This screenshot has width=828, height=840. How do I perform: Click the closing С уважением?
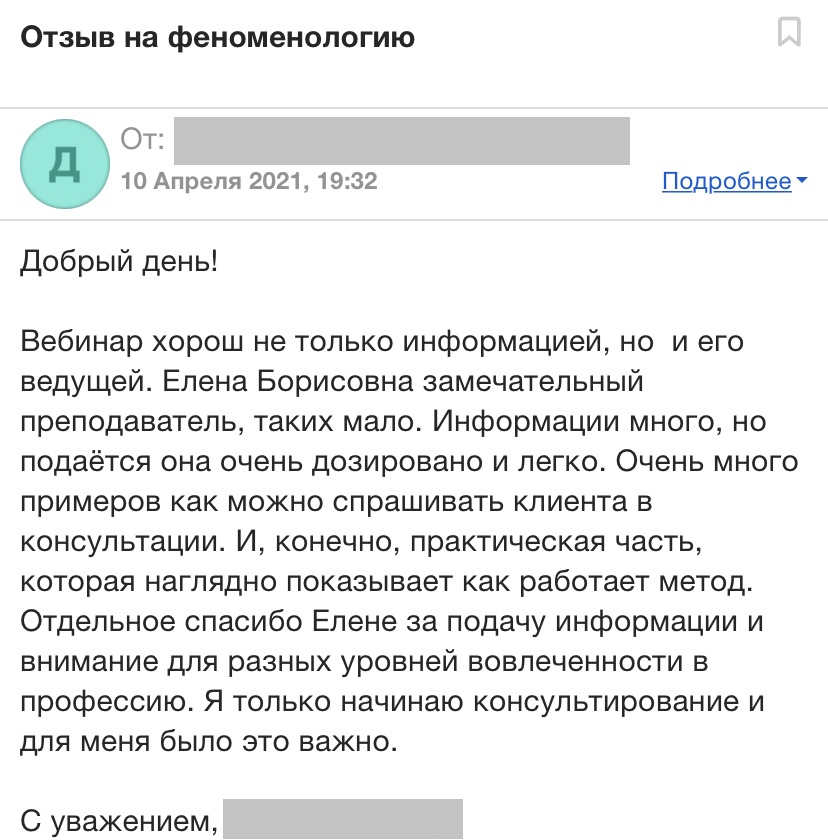(118, 822)
